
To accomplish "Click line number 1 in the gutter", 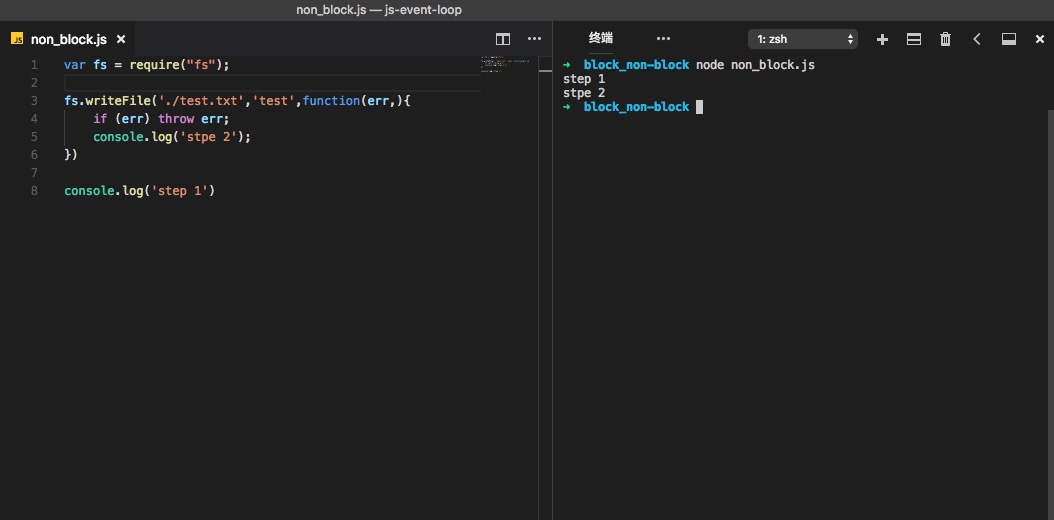I will [x=34, y=65].
